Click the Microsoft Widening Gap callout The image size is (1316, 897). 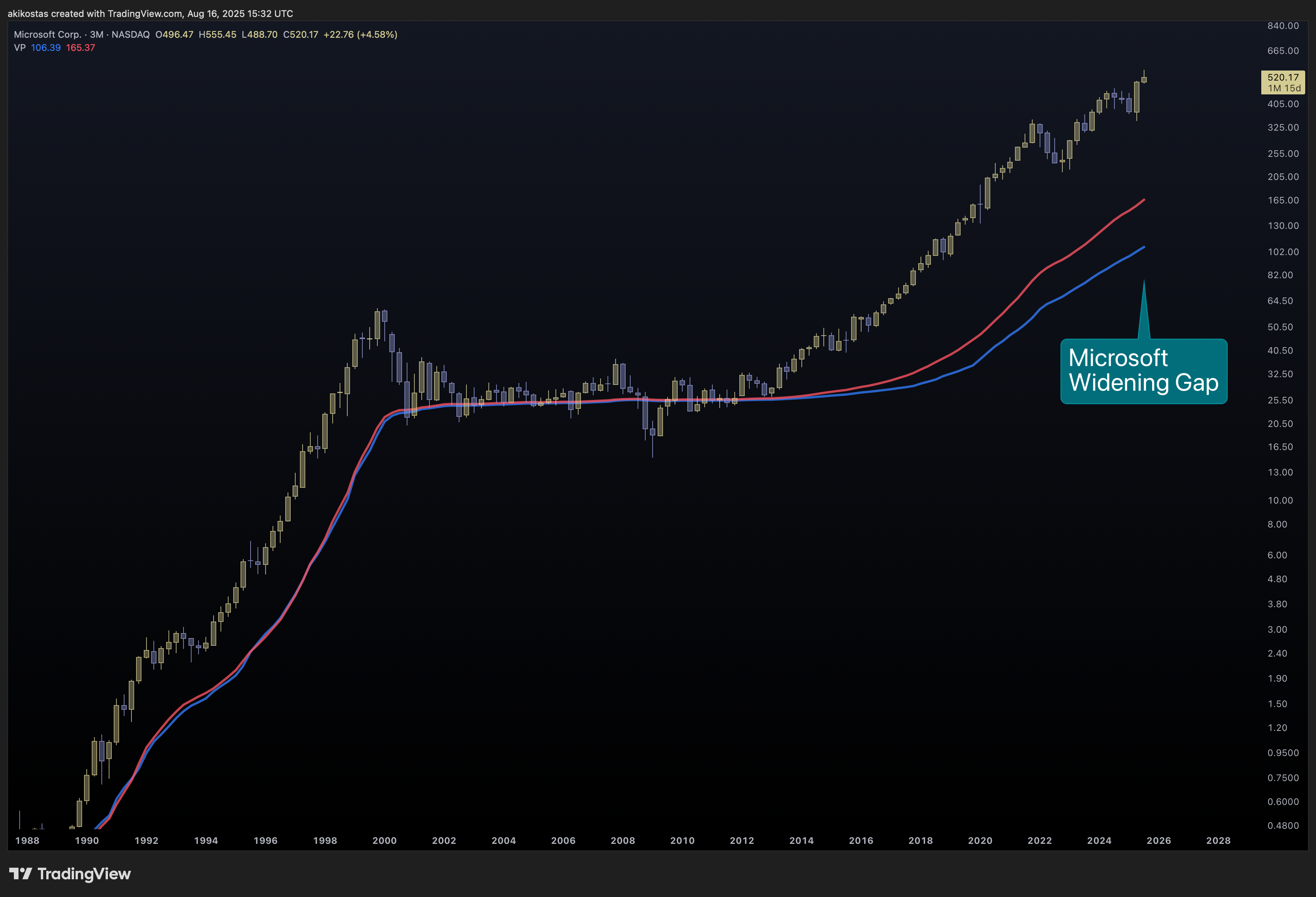1144,371
